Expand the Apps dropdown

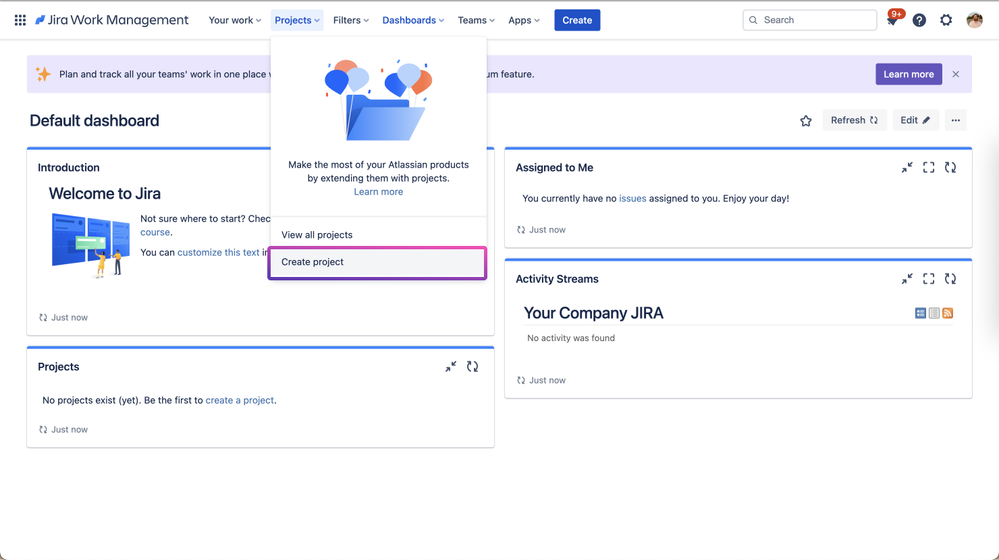pyautogui.click(x=524, y=20)
